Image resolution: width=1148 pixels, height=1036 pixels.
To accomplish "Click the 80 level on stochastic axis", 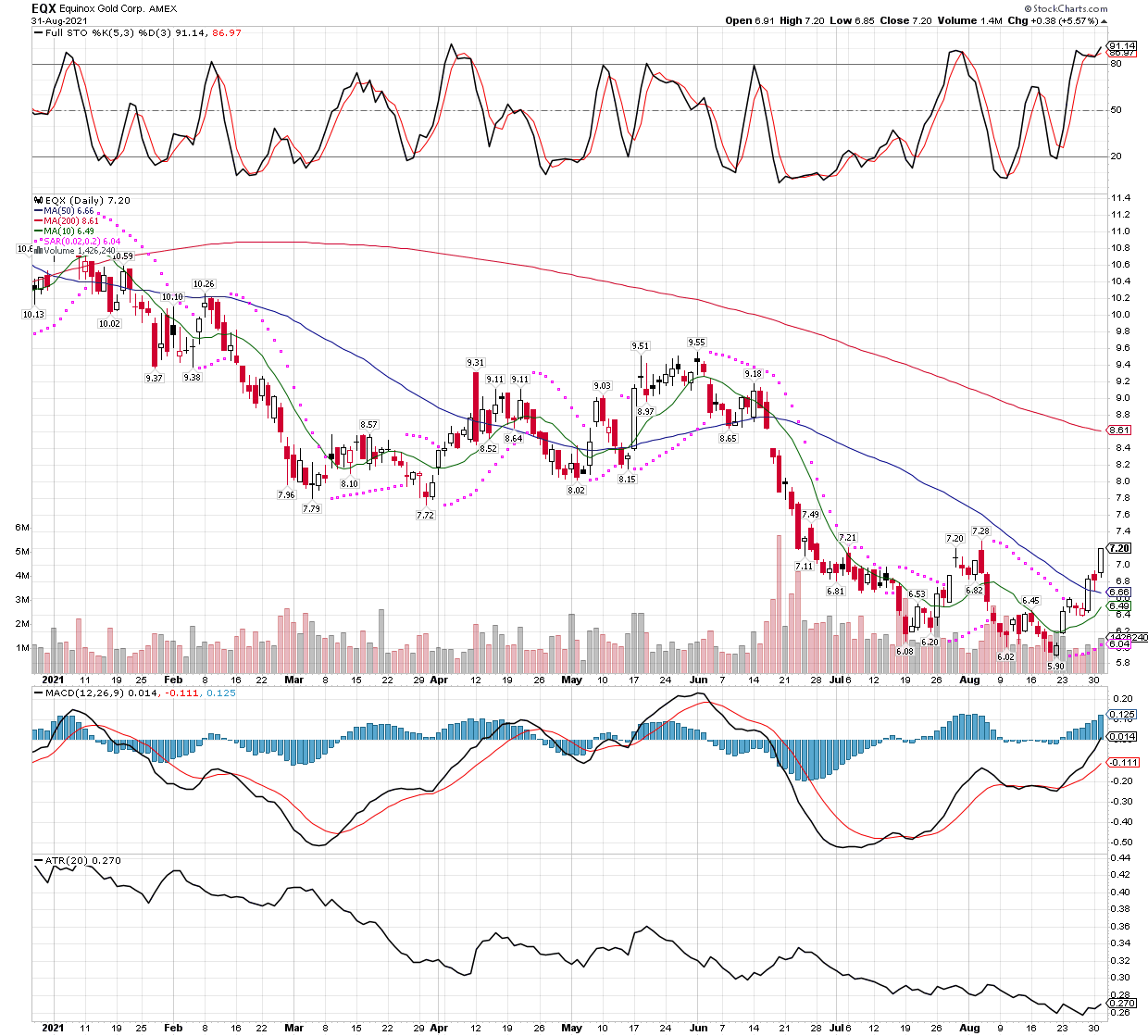I will [x=1117, y=64].
